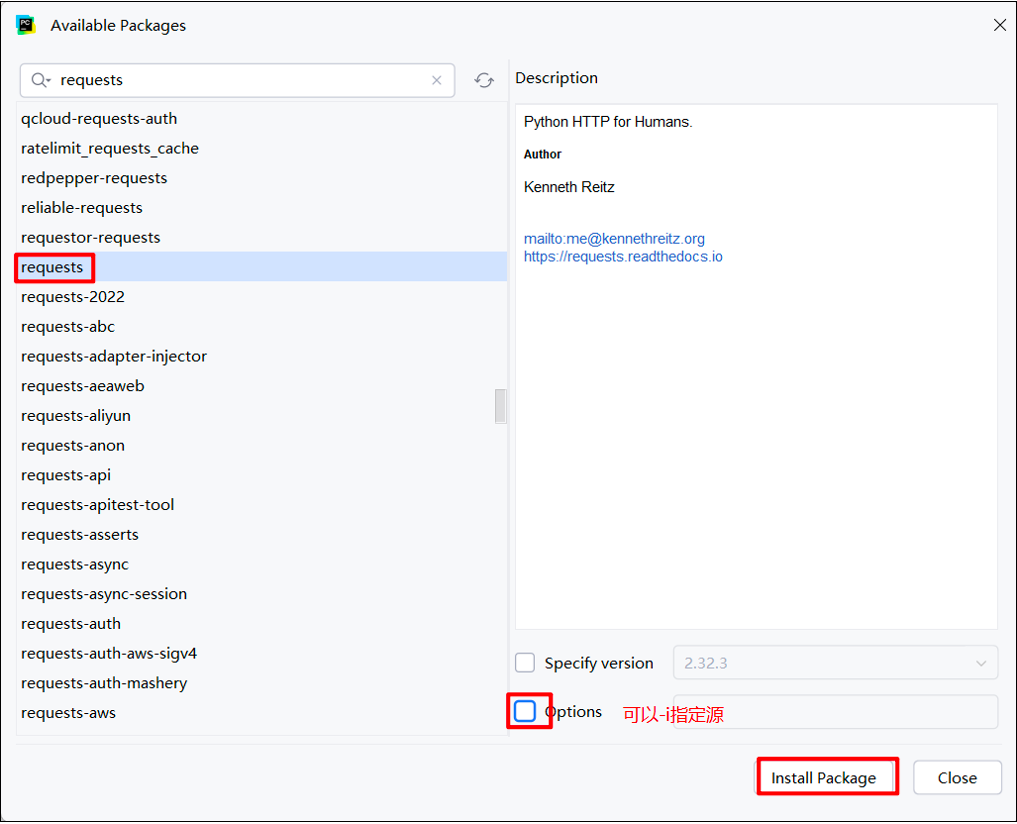
Task: Choose the requests-aliyun package
Action: click(76, 416)
